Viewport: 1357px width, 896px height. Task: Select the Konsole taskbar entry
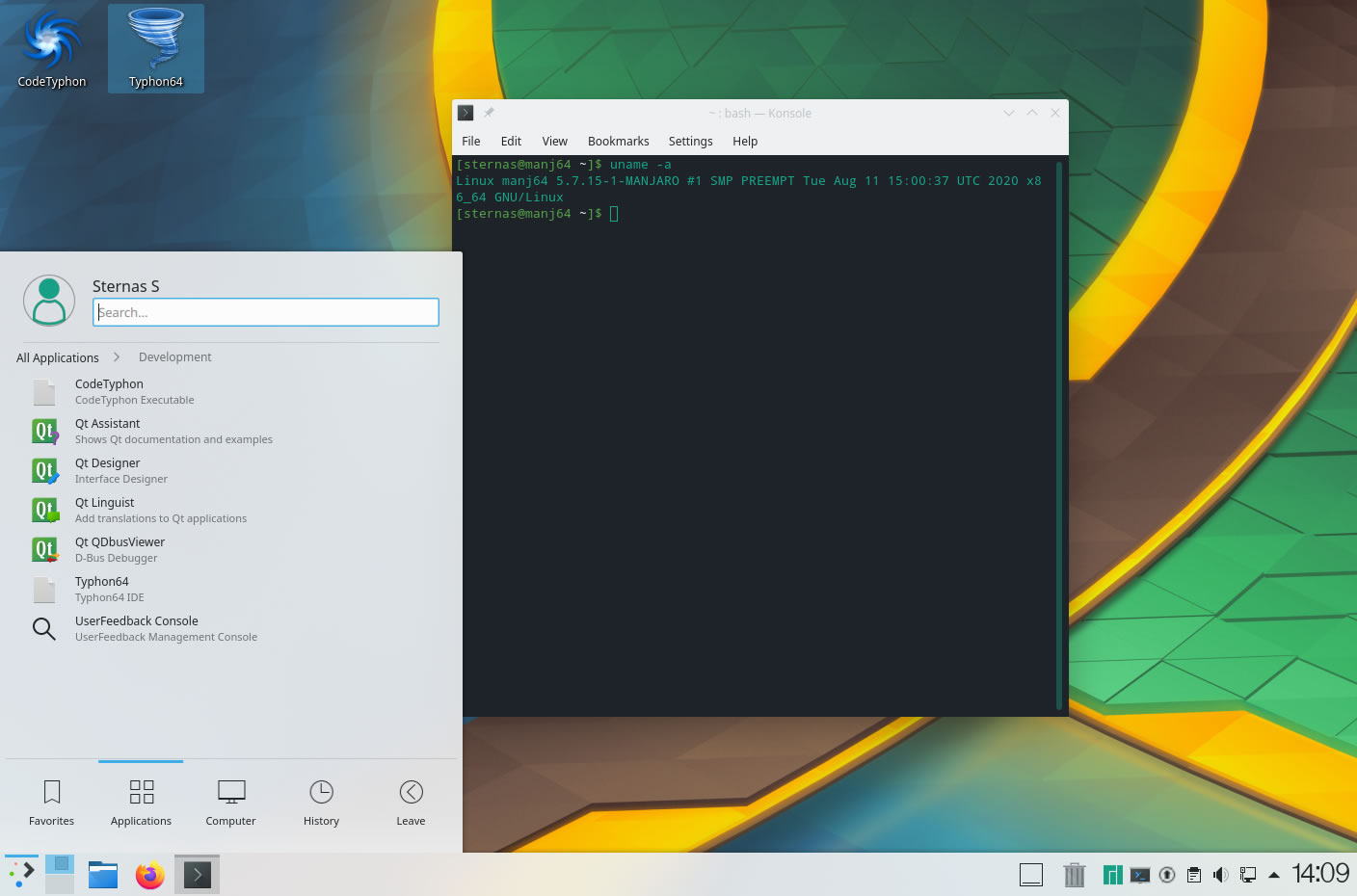point(197,875)
